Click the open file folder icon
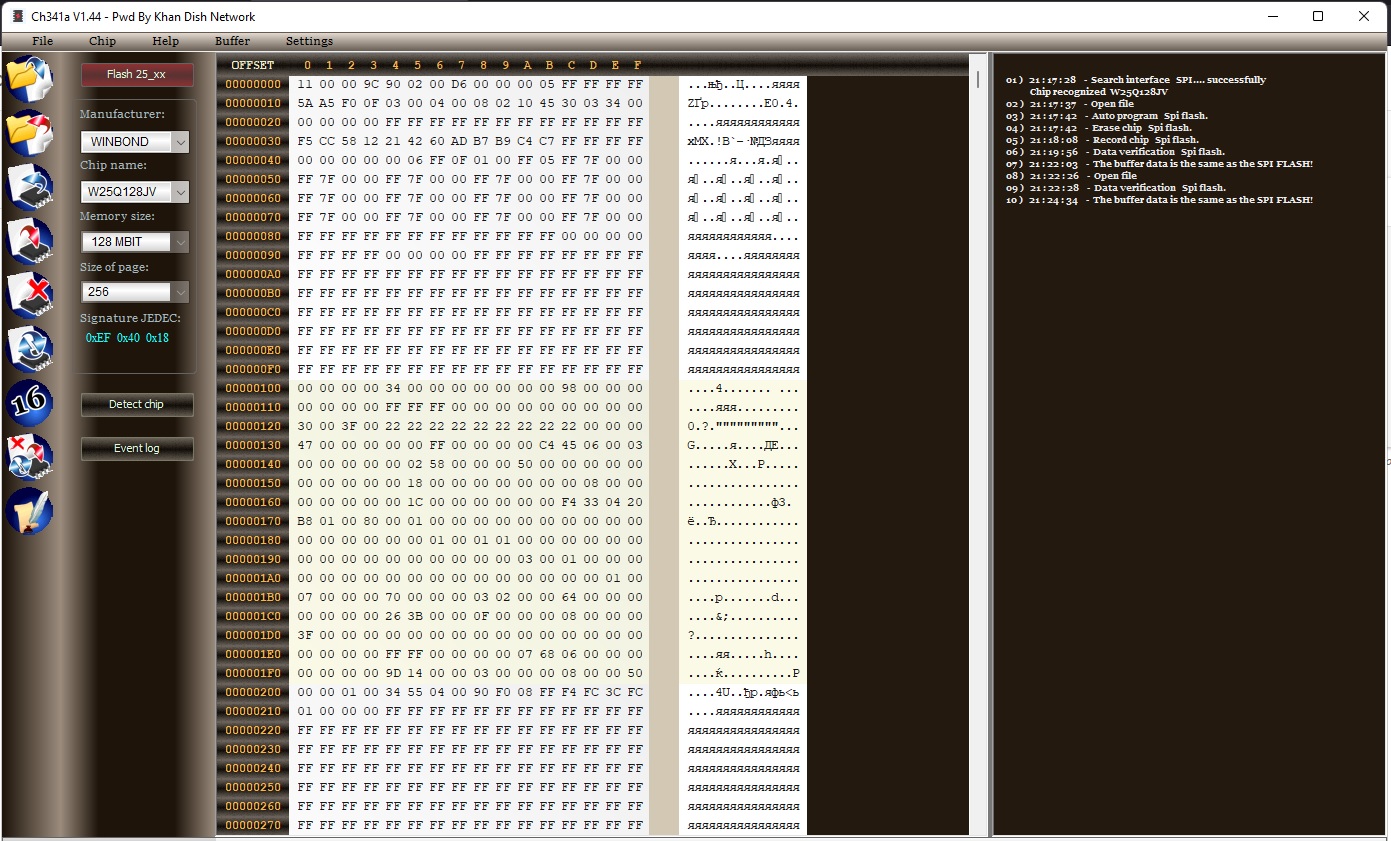 [x=29, y=79]
